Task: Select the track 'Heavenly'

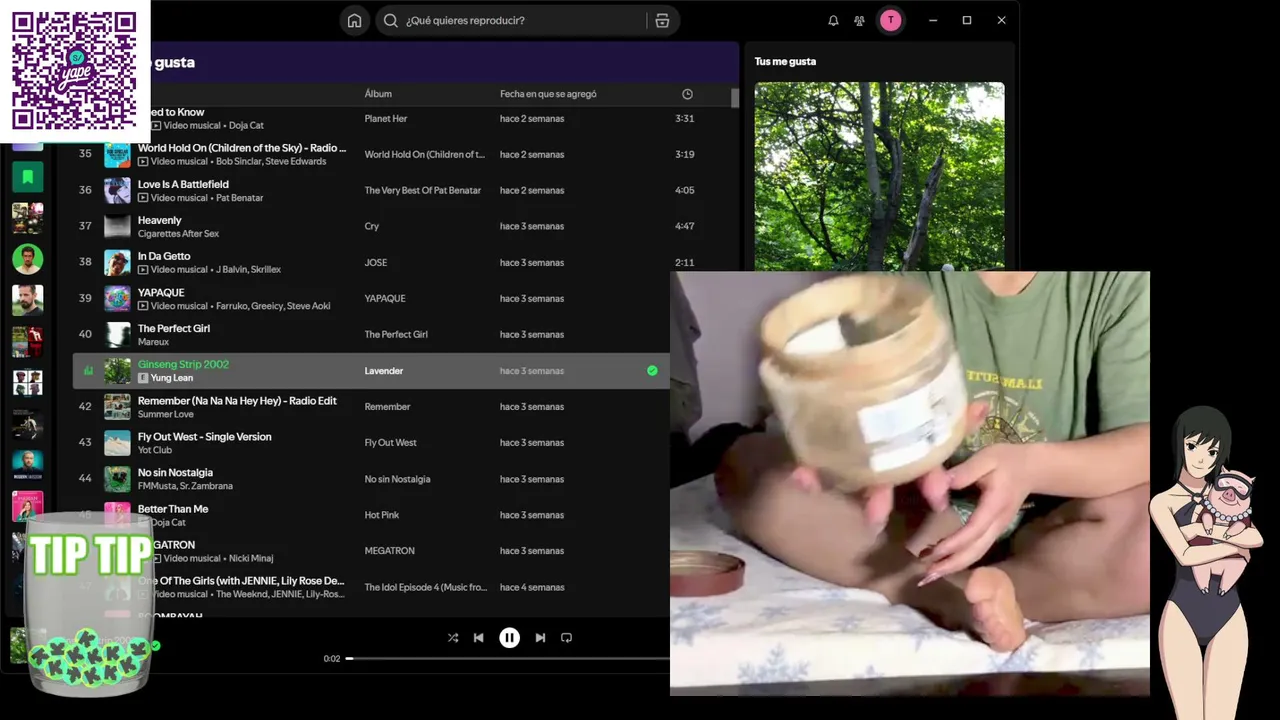Action: tap(160, 221)
